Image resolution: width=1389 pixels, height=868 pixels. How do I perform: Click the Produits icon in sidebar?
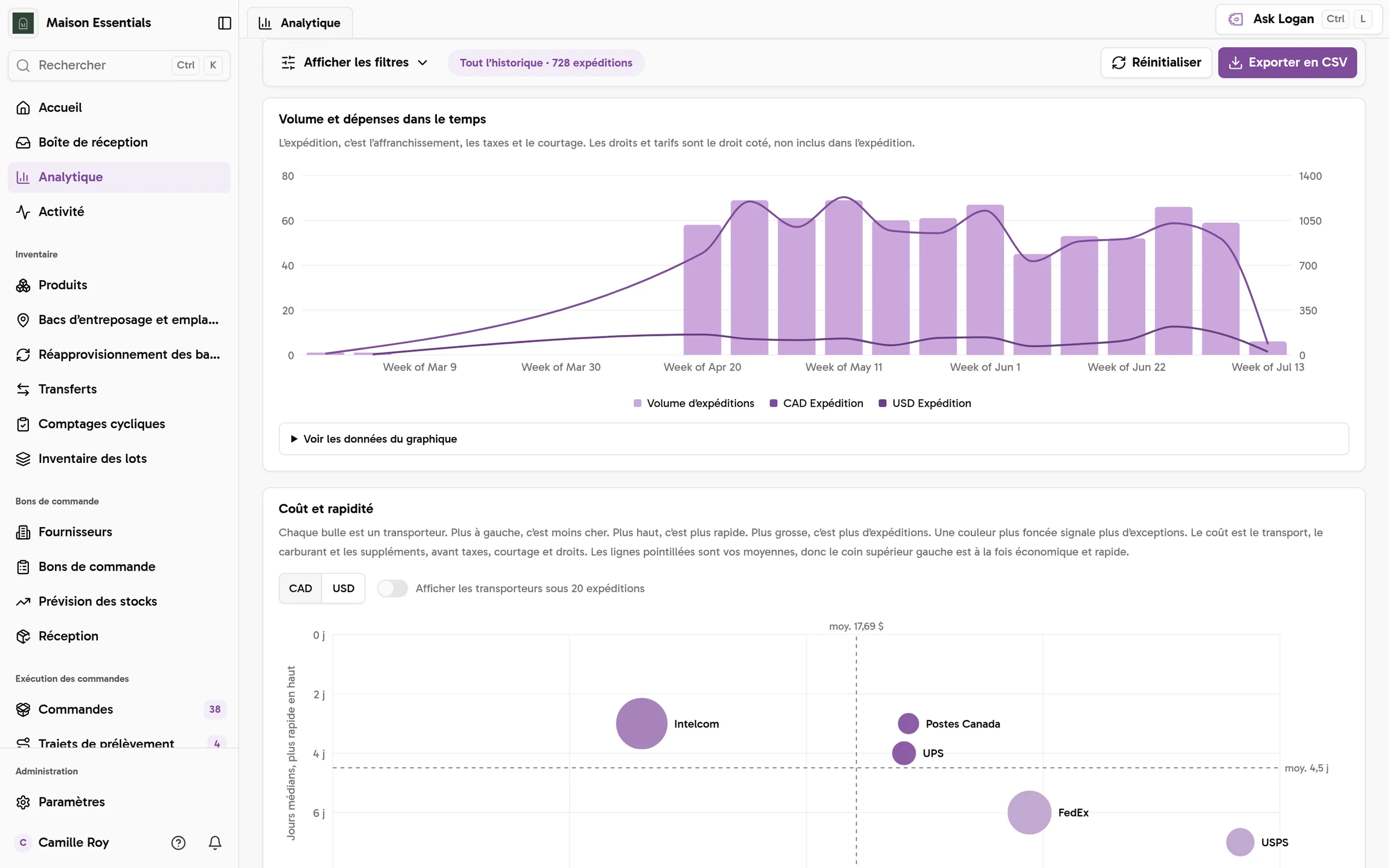pyautogui.click(x=23, y=285)
